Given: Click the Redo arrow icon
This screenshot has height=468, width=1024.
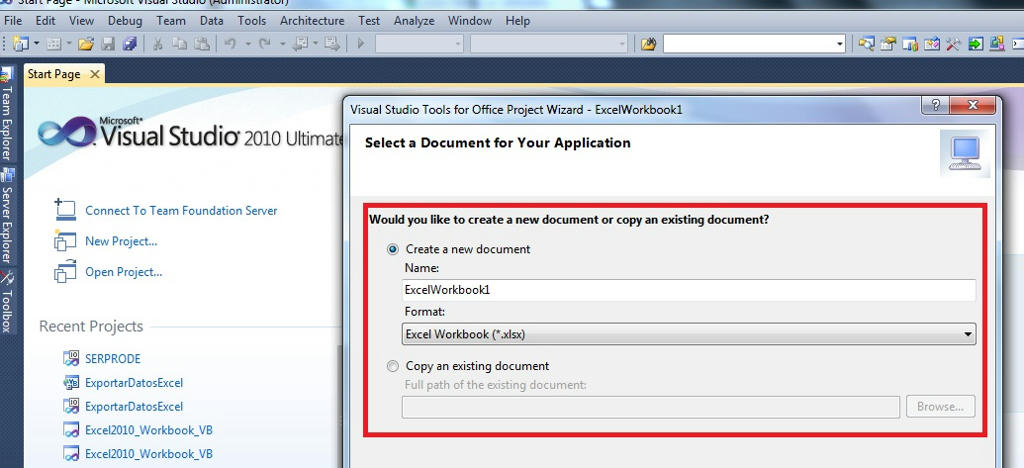Looking at the screenshot, I should coord(264,44).
